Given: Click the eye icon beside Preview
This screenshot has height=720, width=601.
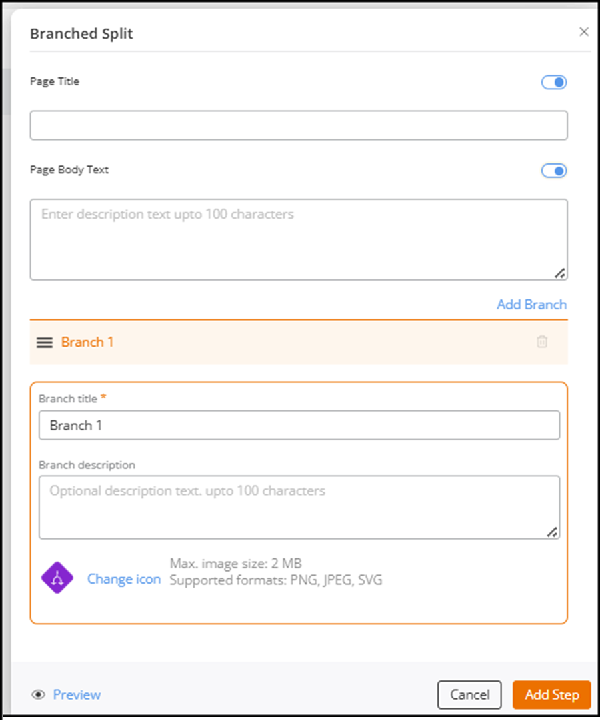Looking at the screenshot, I should 39,695.
